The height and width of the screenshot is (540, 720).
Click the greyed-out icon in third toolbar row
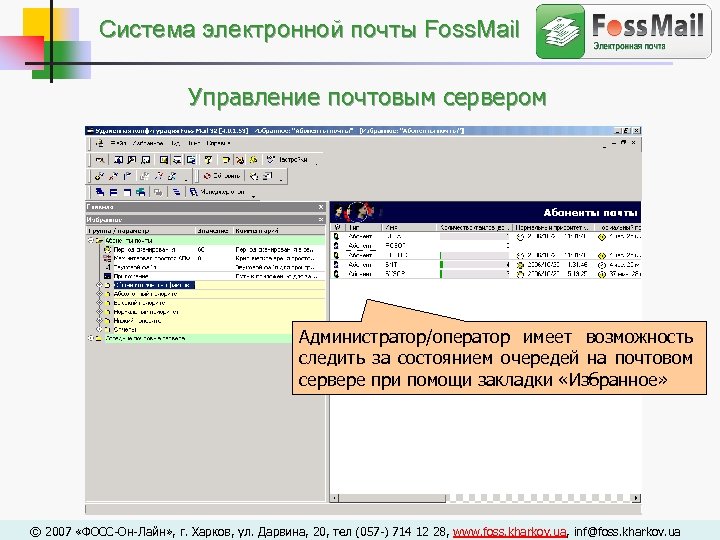(x=158, y=192)
